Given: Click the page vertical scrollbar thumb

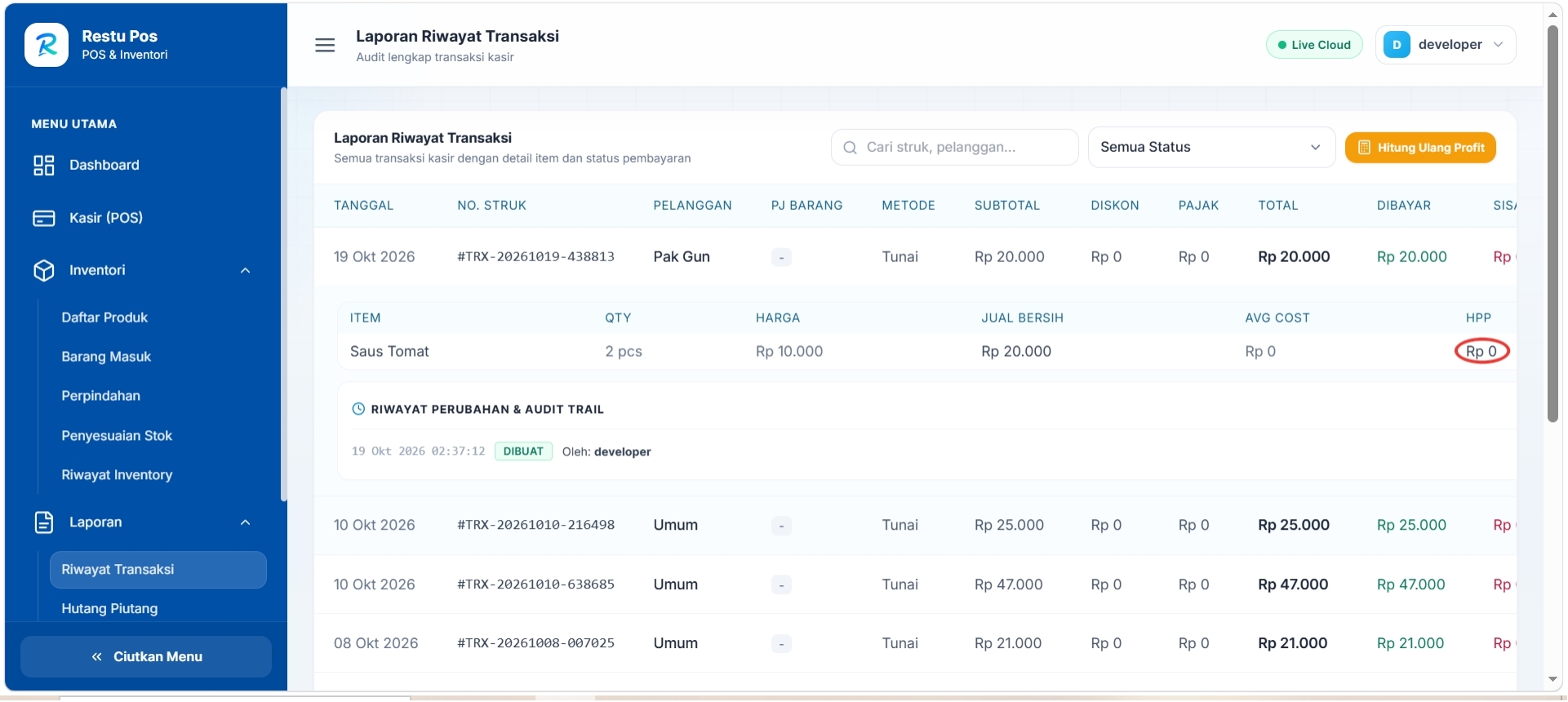Looking at the screenshot, I should click(x=1552, y=224).
